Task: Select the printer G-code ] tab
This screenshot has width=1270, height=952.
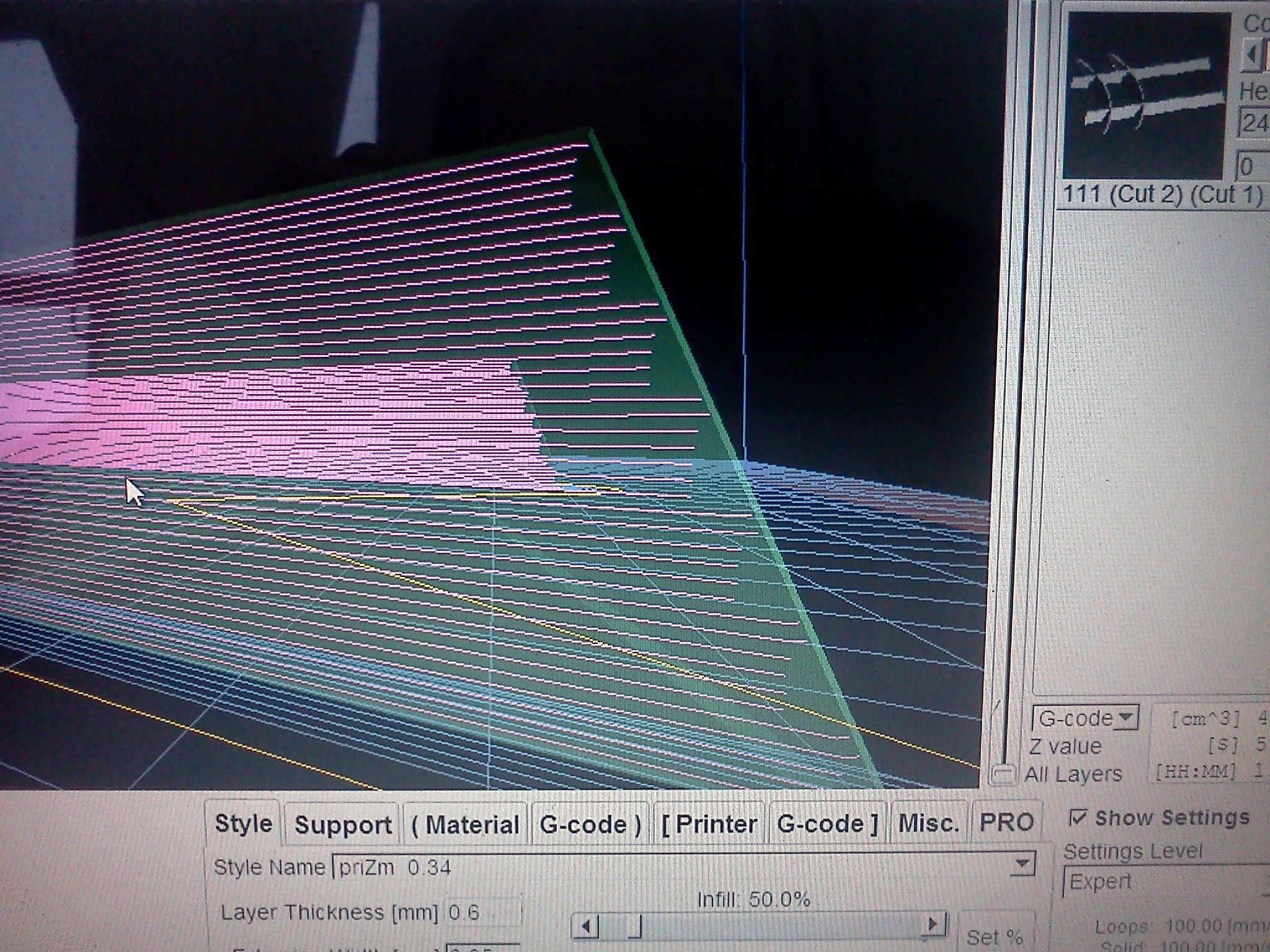Action: (x=828, y=824)
